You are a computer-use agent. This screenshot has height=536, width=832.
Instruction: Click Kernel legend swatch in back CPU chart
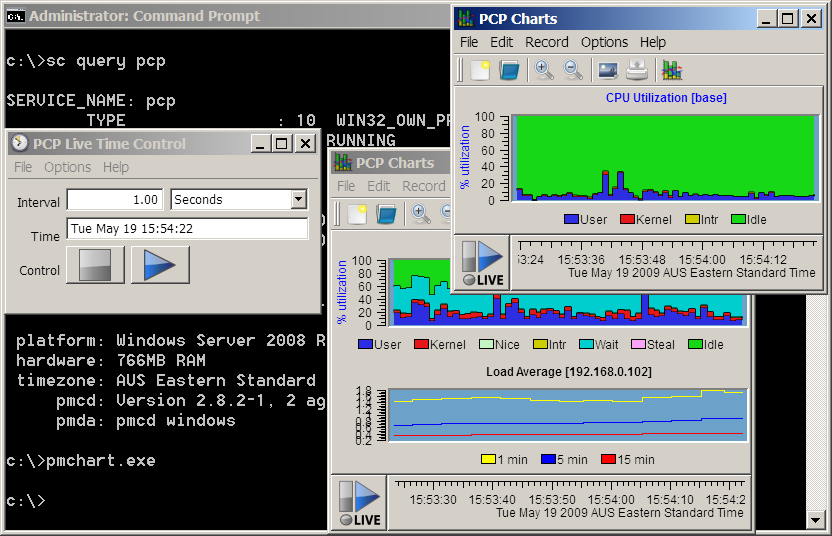[421, 344]
